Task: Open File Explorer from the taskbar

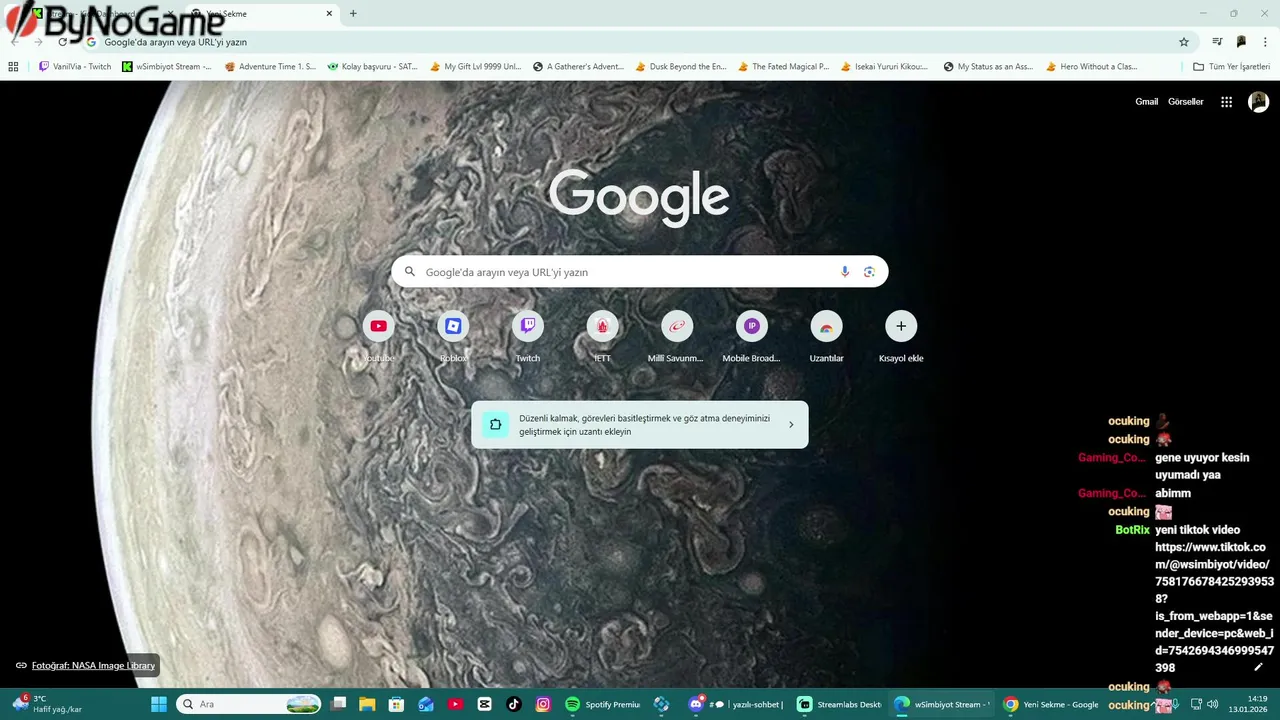Action: 367,704
